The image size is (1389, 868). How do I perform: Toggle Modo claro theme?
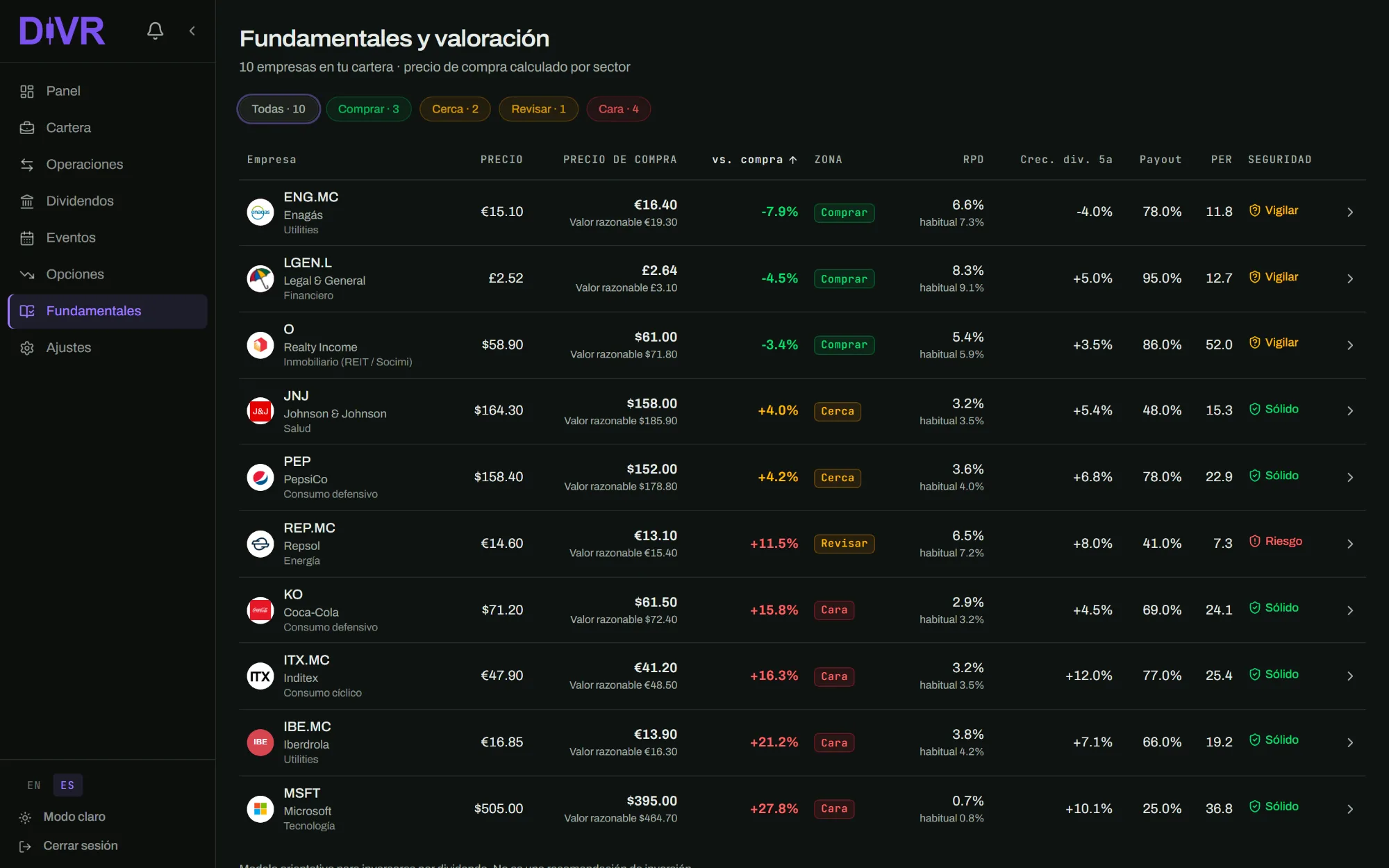63,817
